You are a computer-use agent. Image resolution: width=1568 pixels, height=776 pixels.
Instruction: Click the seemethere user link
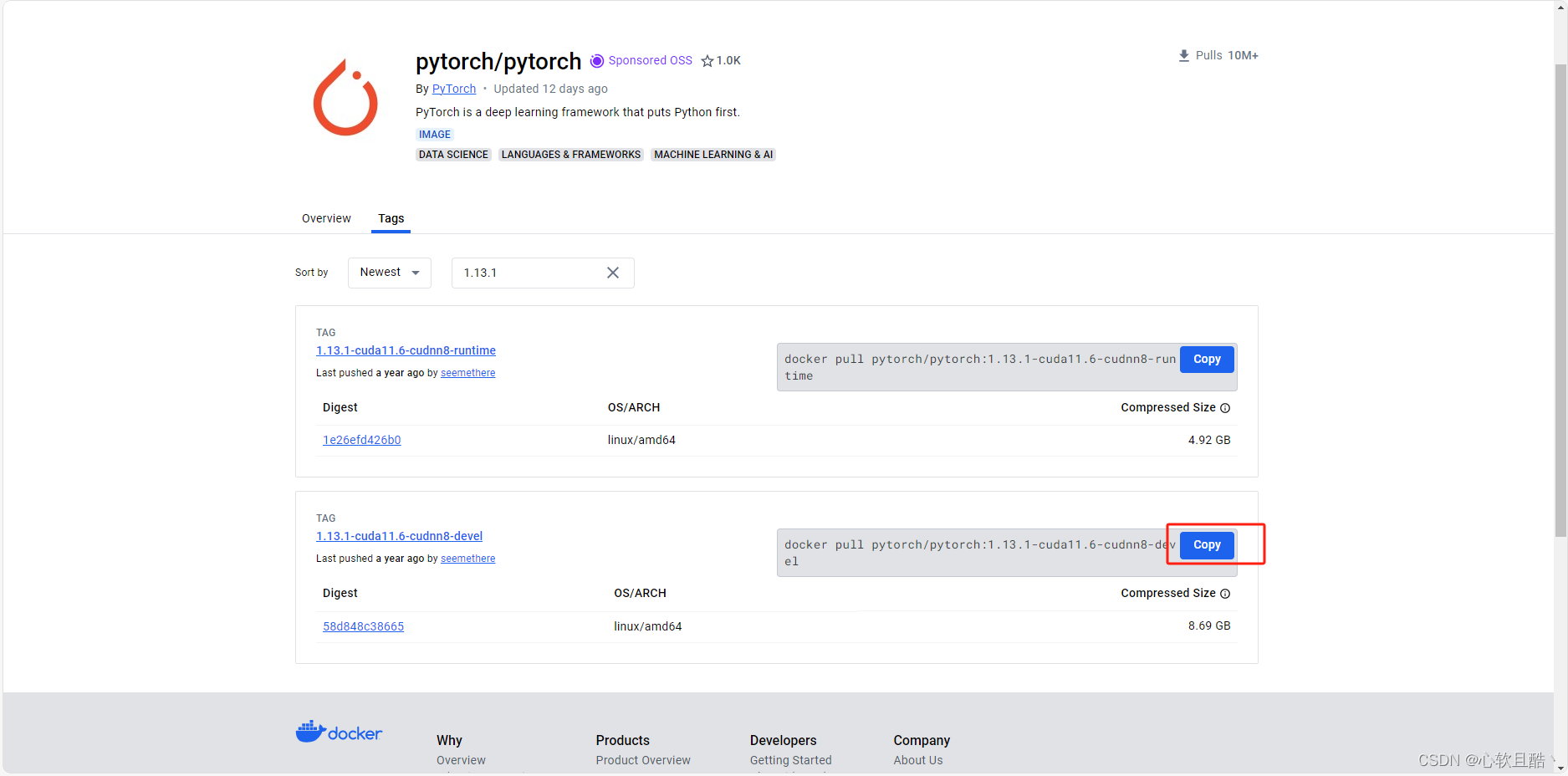(467, 372)
